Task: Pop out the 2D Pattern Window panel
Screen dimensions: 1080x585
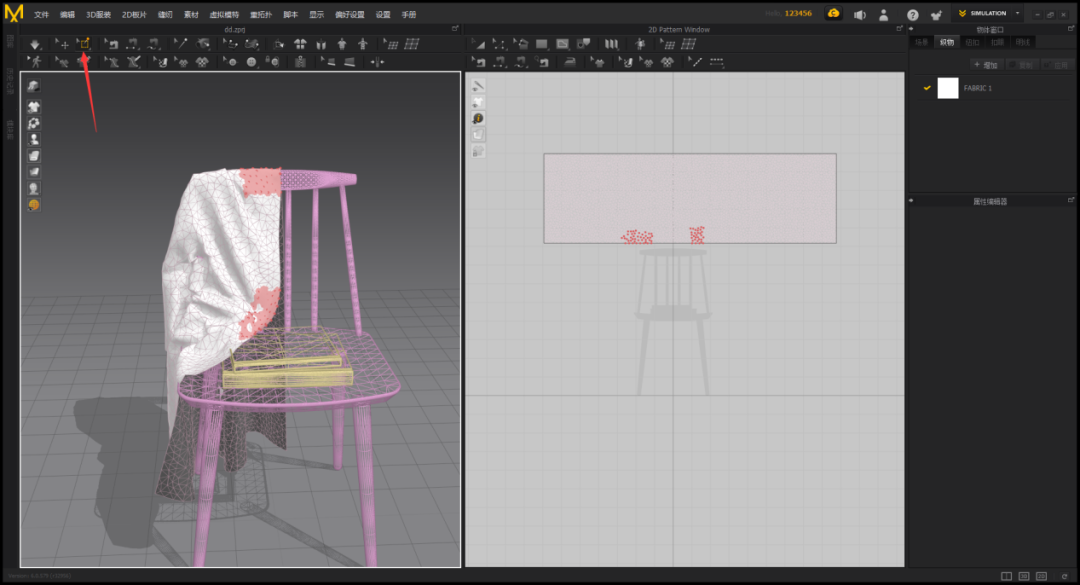Action: [x=899, y=29]
